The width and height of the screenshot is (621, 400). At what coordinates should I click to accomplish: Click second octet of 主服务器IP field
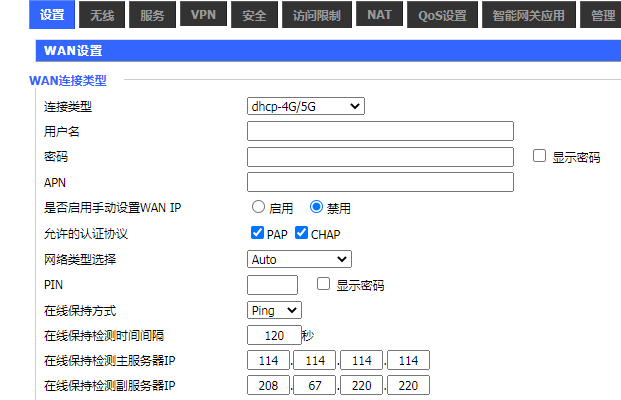[315, 360]
